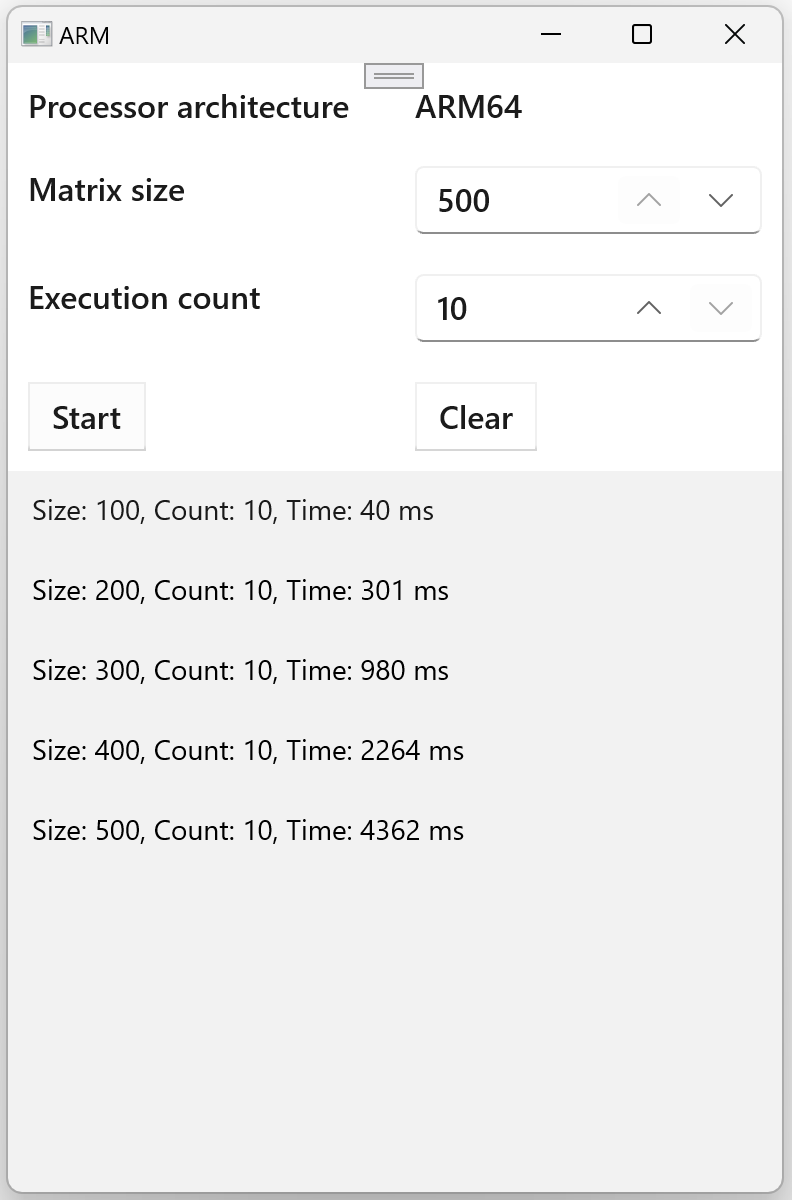Select the Size 100 result row

click(x=233, y=511)
